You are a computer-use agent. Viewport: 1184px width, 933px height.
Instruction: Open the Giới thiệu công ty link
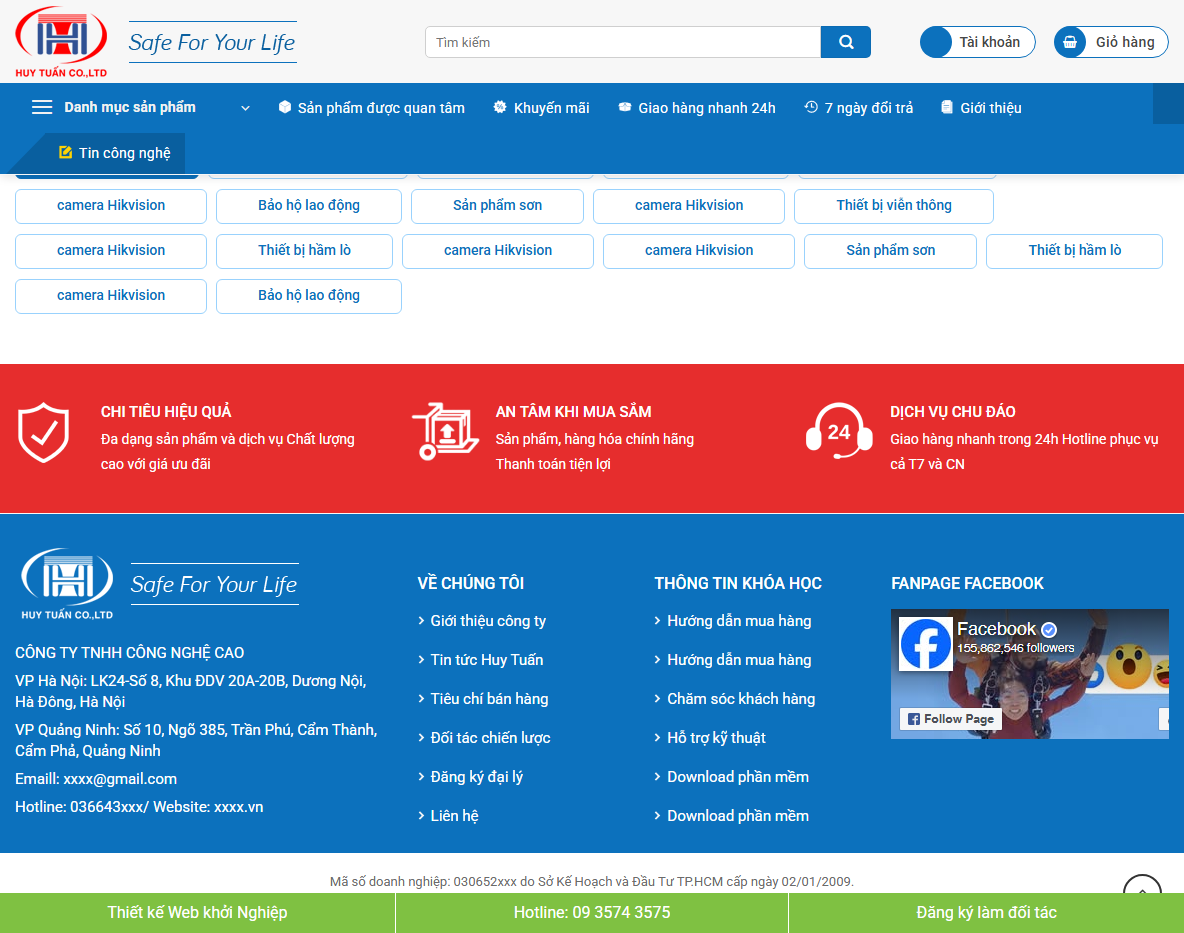[487, 620]
